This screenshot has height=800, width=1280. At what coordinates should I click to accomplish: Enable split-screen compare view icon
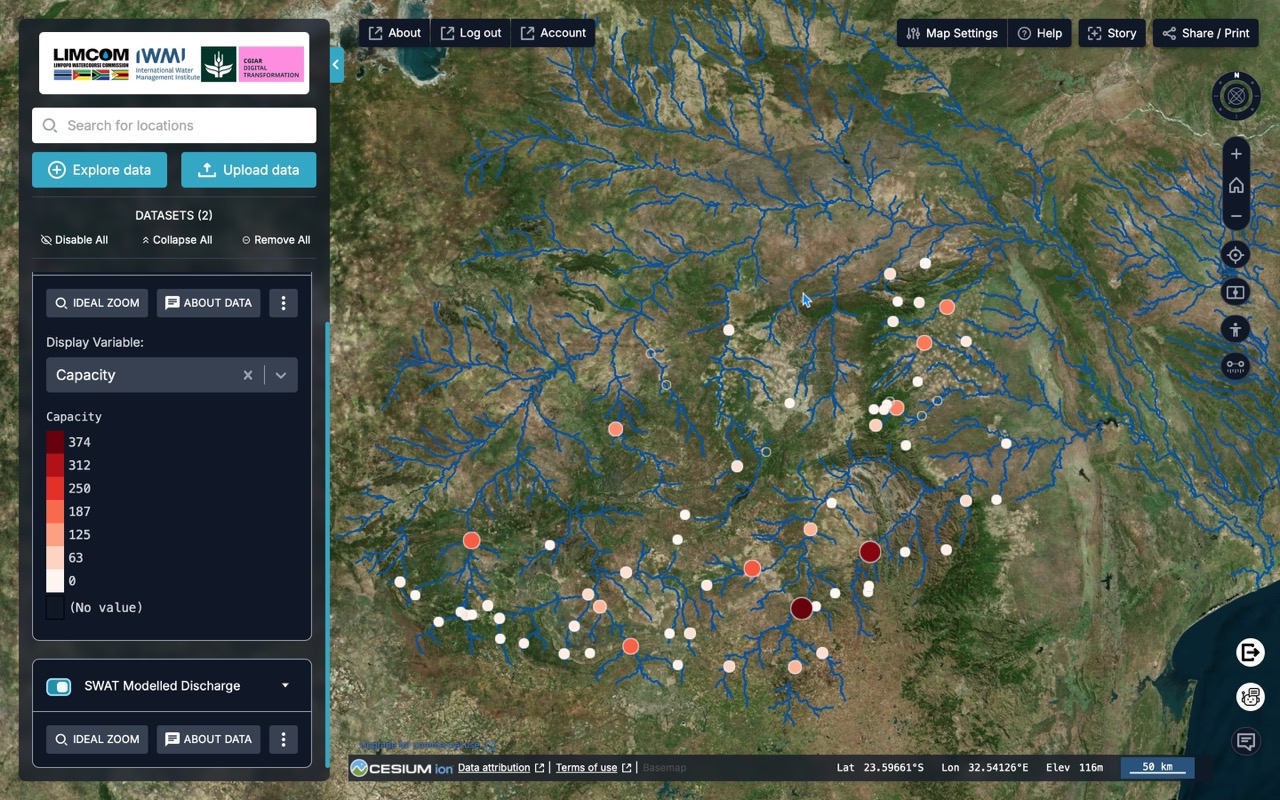tap(1236, 292)
